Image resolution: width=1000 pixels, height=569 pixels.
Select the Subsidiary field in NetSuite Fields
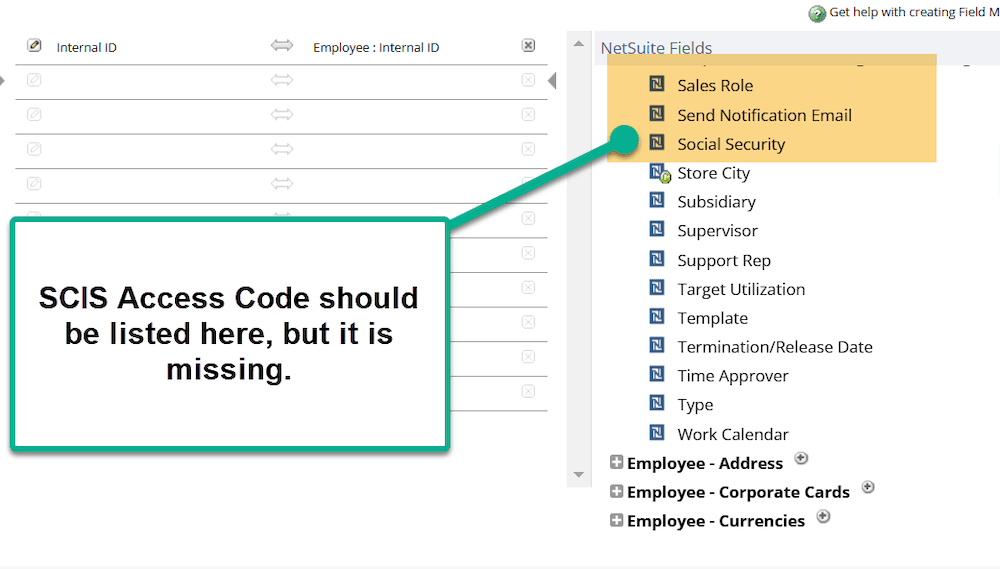click(716, 202)
